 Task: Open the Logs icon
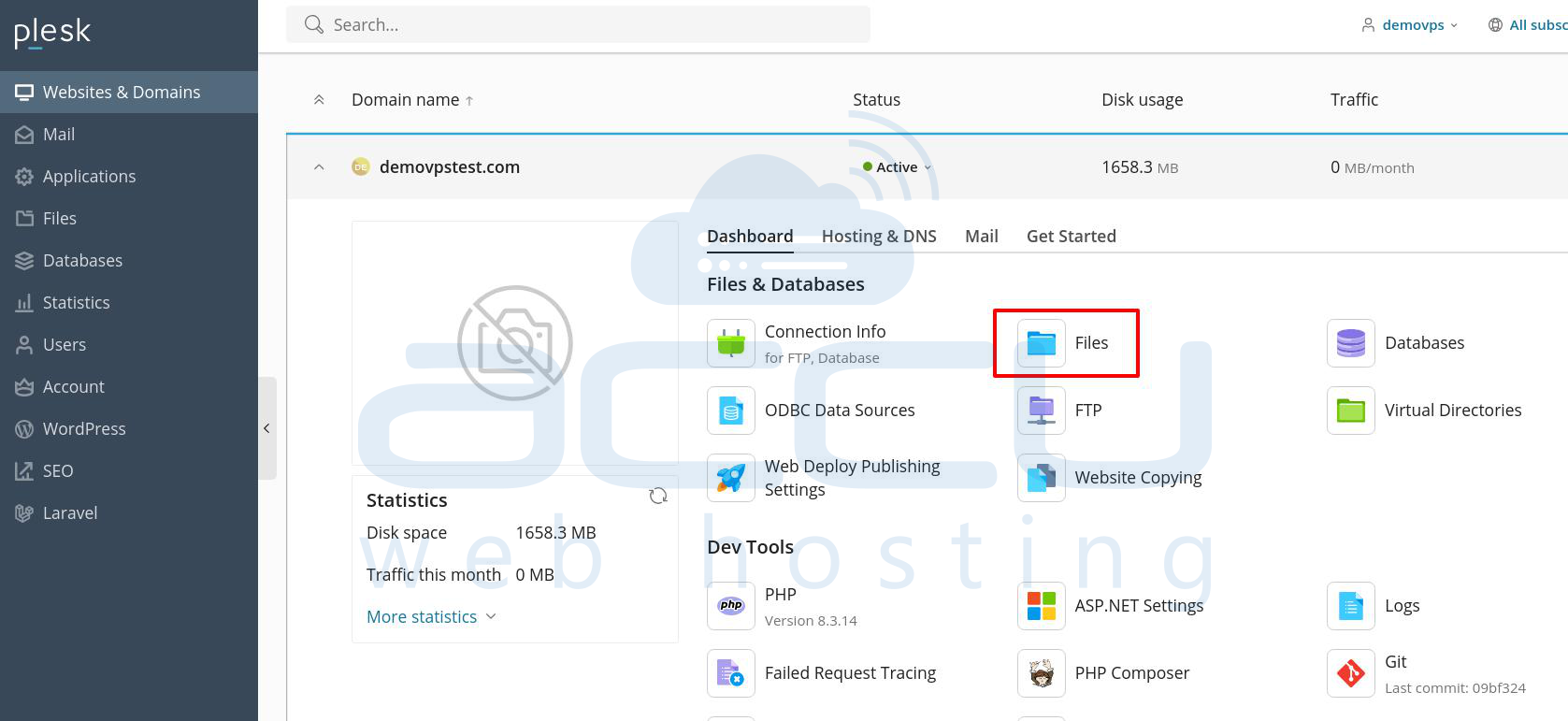pos(1351,606)
